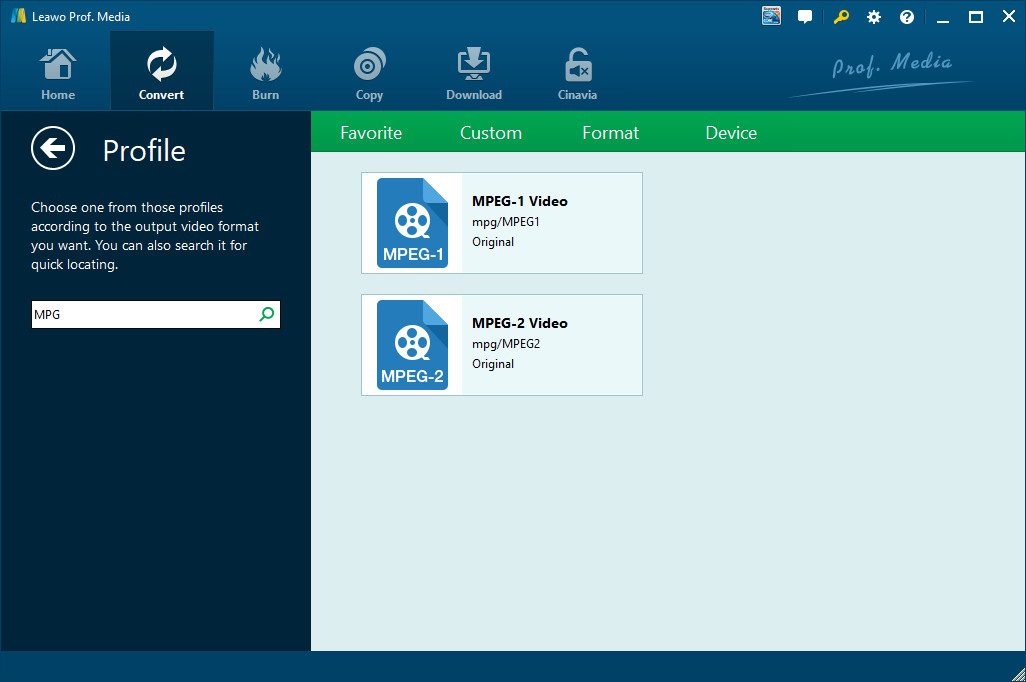Switch to the Favorite tab
The image size is (1026, 682).
[x=371, y=133]
